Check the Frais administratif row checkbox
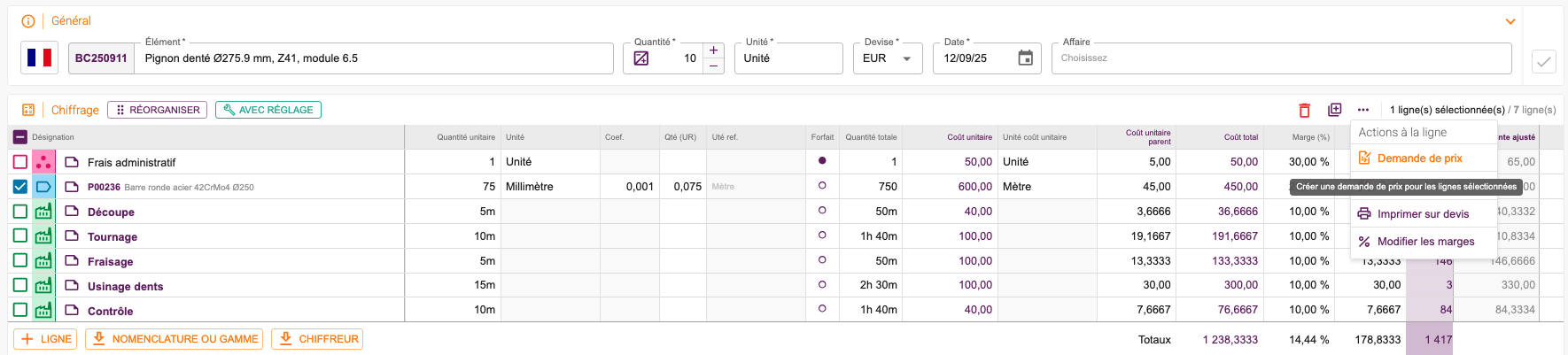Screen dimensions: 1568x355 (x=20, y=162)
